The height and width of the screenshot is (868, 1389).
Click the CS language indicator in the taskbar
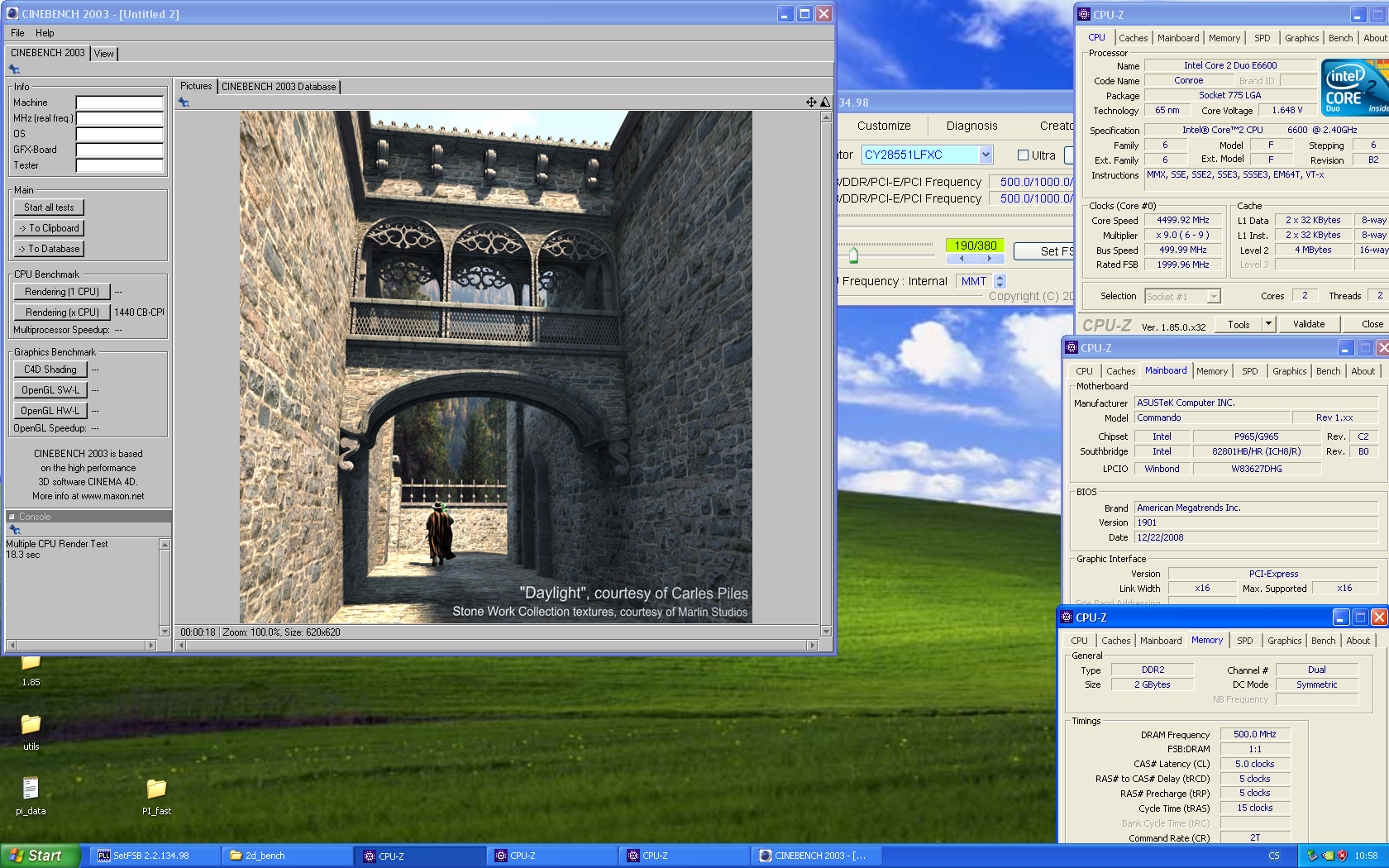(x=1274, y=856)
